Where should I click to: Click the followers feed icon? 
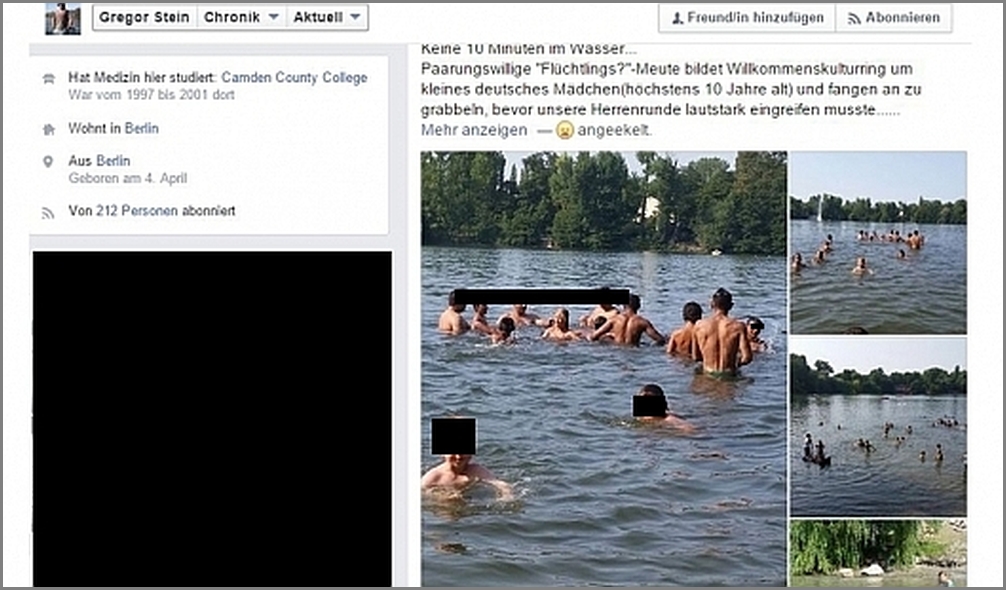click(x=48, y=213)
